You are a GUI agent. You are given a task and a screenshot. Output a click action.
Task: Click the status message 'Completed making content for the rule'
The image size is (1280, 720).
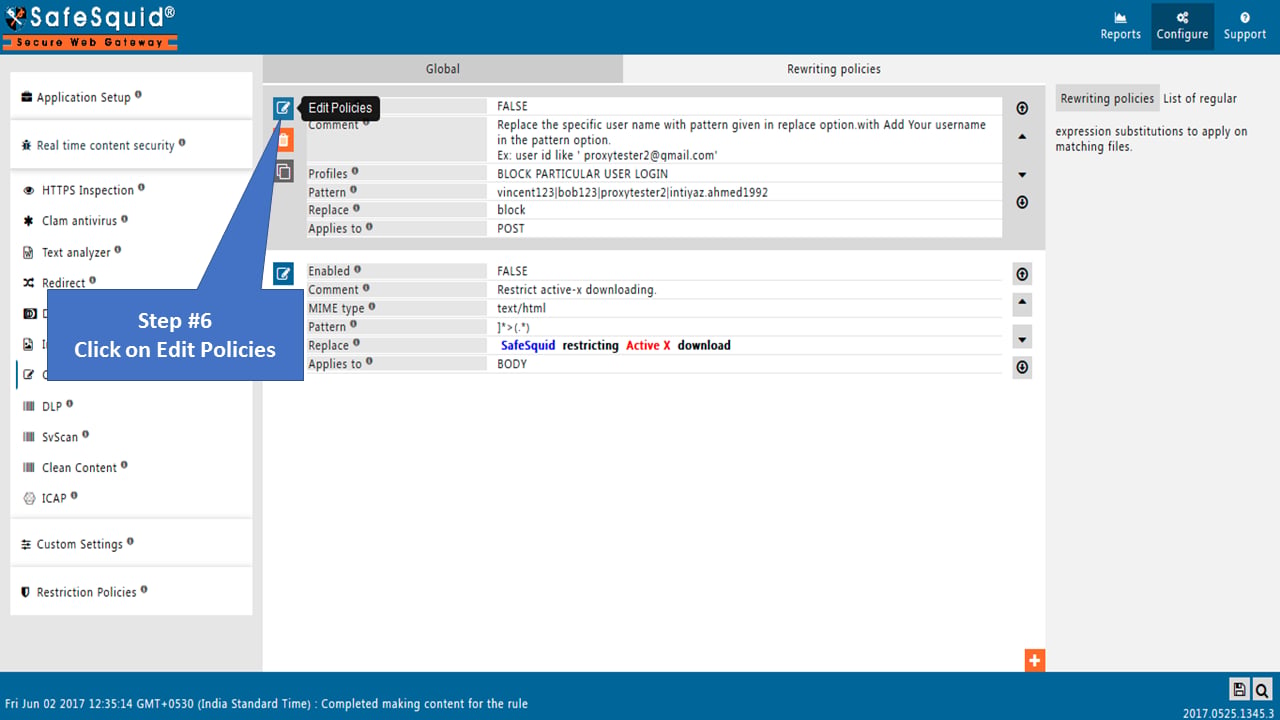coord(424,704)
